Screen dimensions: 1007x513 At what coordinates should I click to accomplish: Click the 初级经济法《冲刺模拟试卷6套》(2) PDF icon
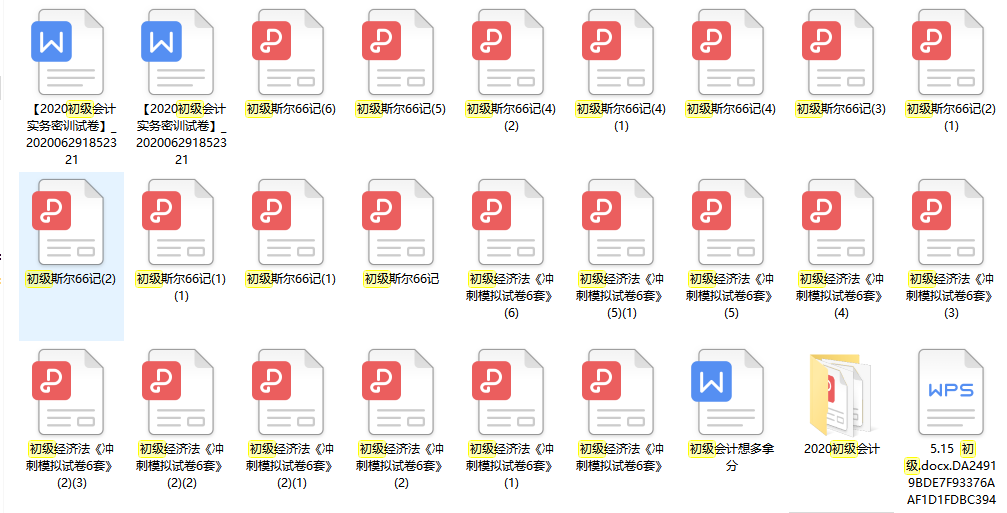[398, 392]
